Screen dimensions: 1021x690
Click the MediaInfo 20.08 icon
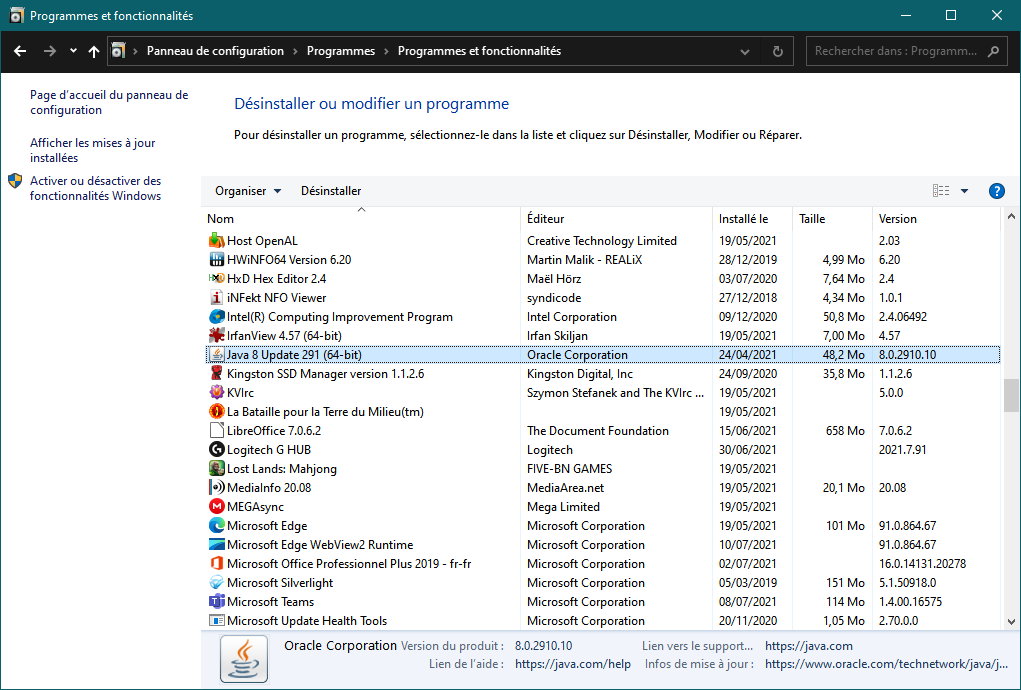pos(216,488)
